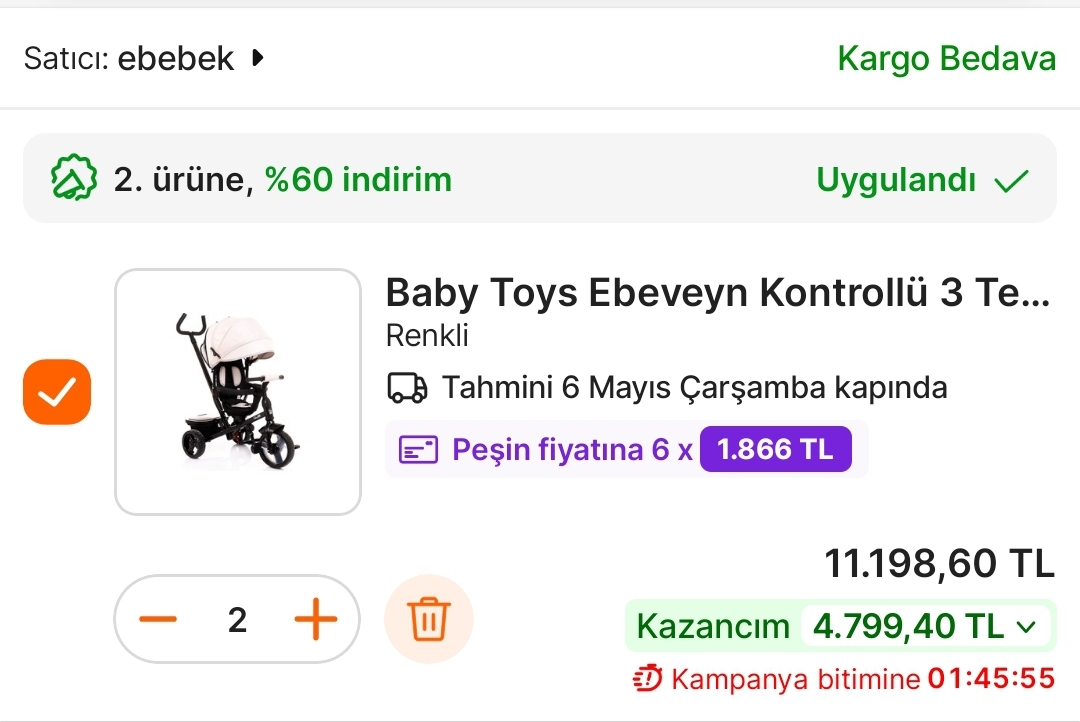Open the %60 indirim campaign text

tap(358, 180)
